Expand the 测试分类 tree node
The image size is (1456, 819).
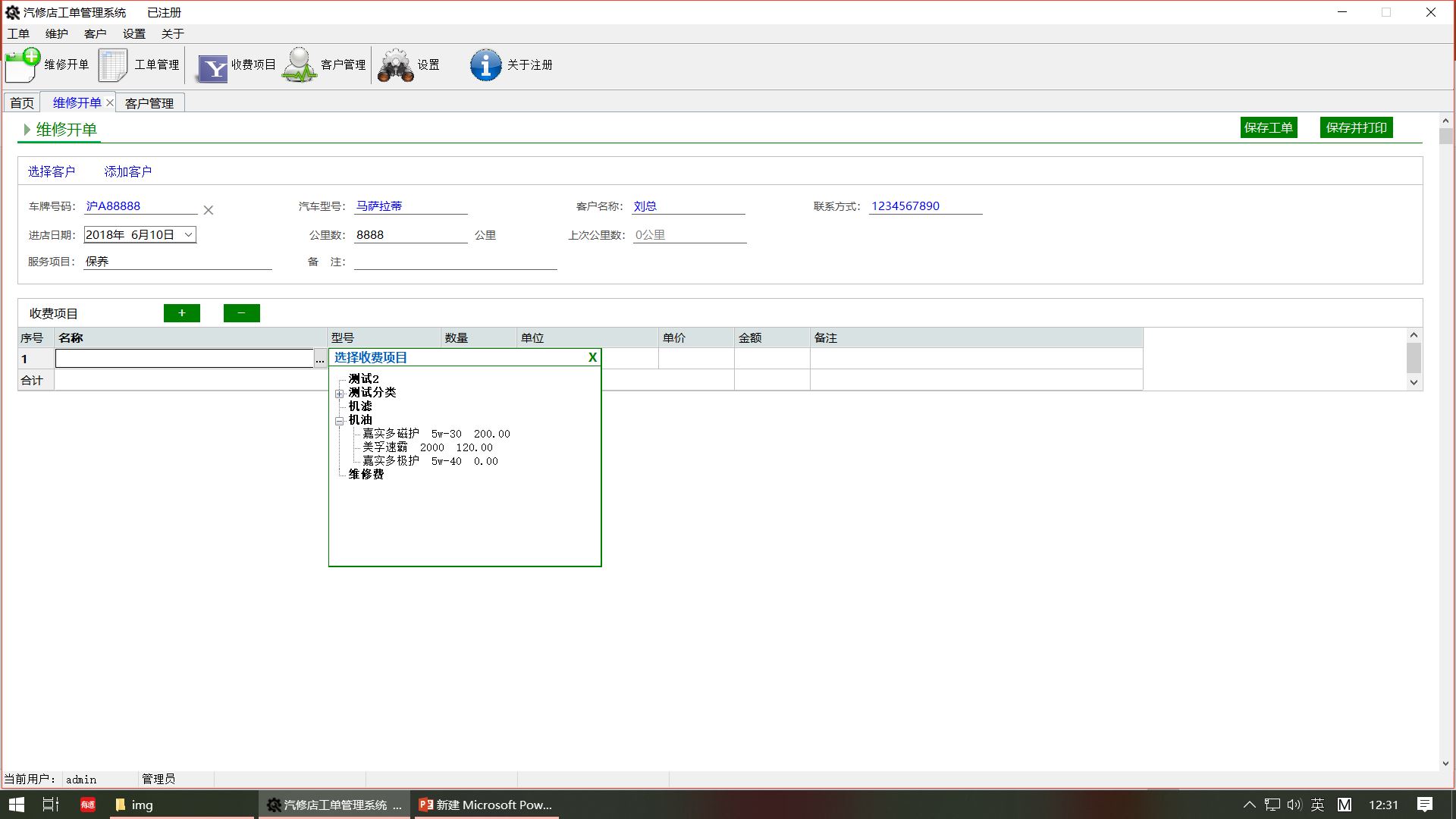point(339,392)
